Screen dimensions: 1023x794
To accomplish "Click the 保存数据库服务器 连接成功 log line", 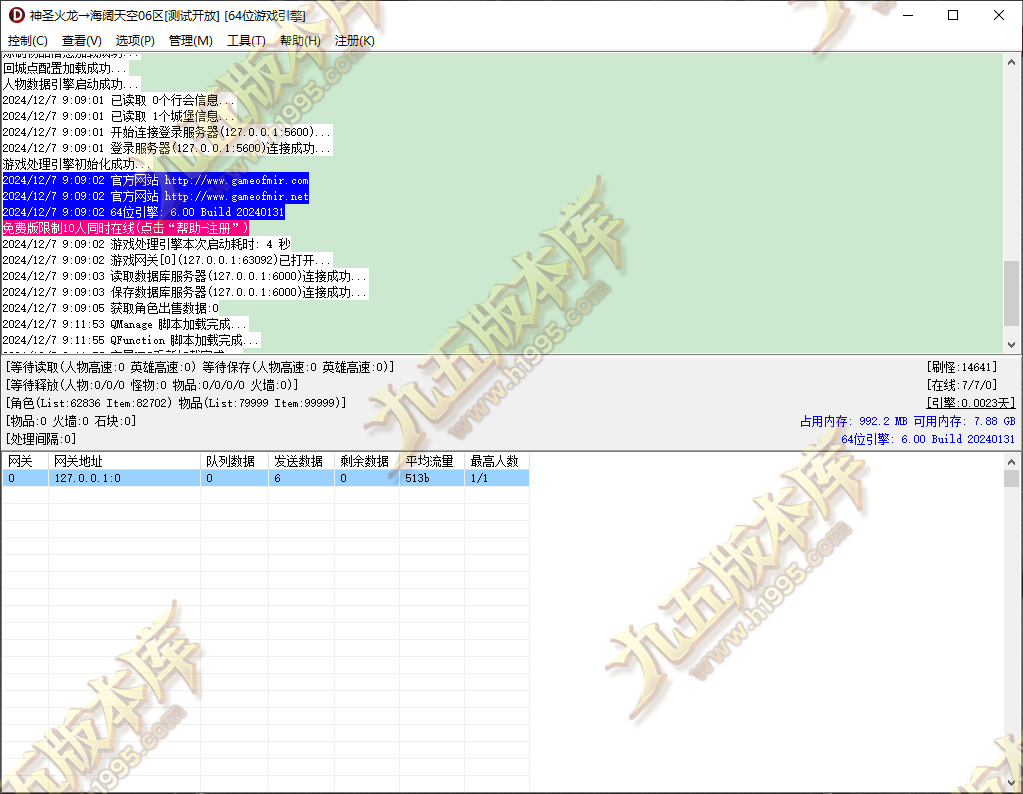I will [185, 292].
